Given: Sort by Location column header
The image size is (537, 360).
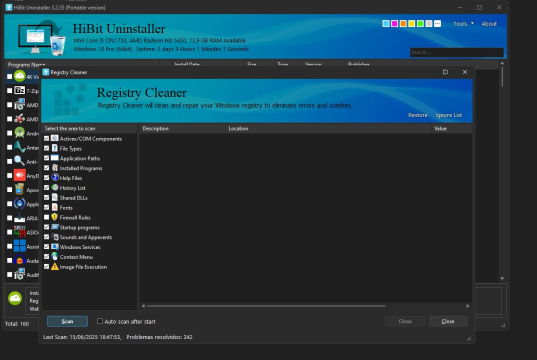Looking at the screenshot, I should (328, 128).
